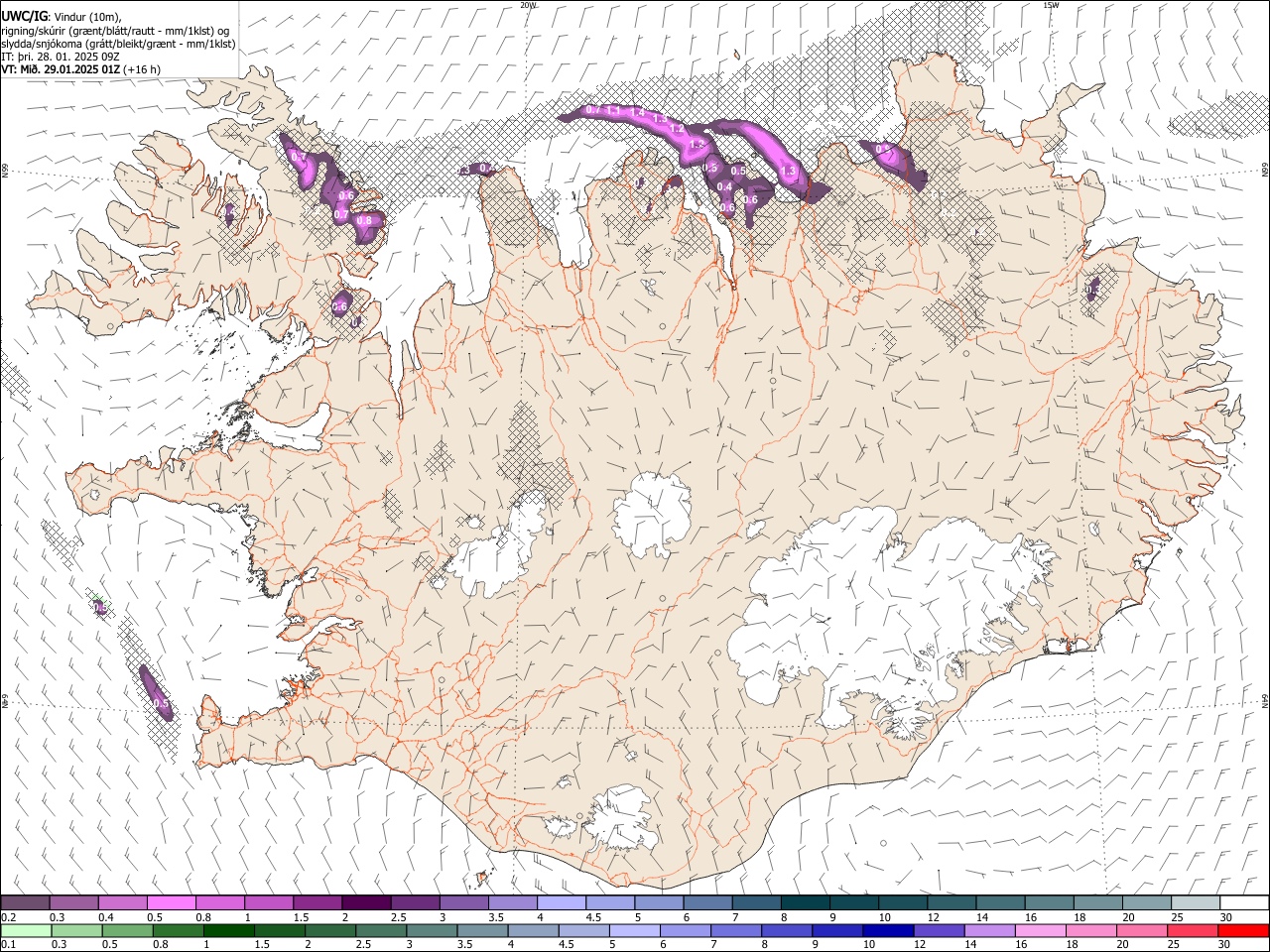
Task: Click the '20W' longitude label at the top edge
Action: tap(529, 5)
